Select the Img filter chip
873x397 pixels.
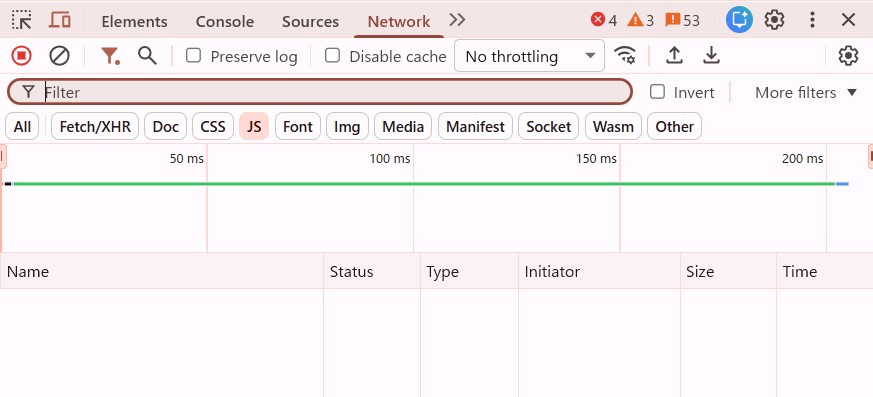click(x=347, y=127)
